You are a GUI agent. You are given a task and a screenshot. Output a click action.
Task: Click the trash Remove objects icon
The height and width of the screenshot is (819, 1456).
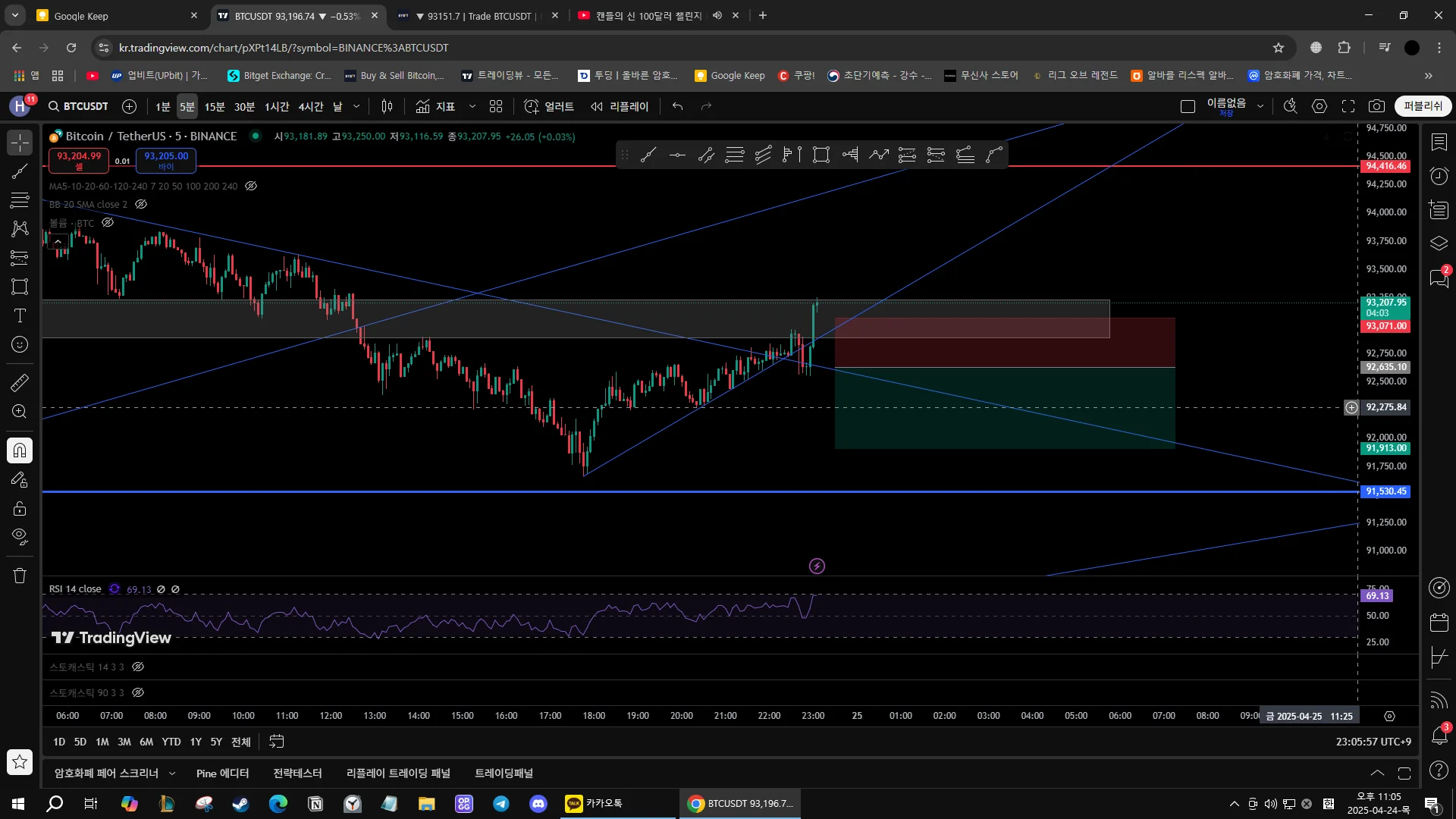[20, 576]
